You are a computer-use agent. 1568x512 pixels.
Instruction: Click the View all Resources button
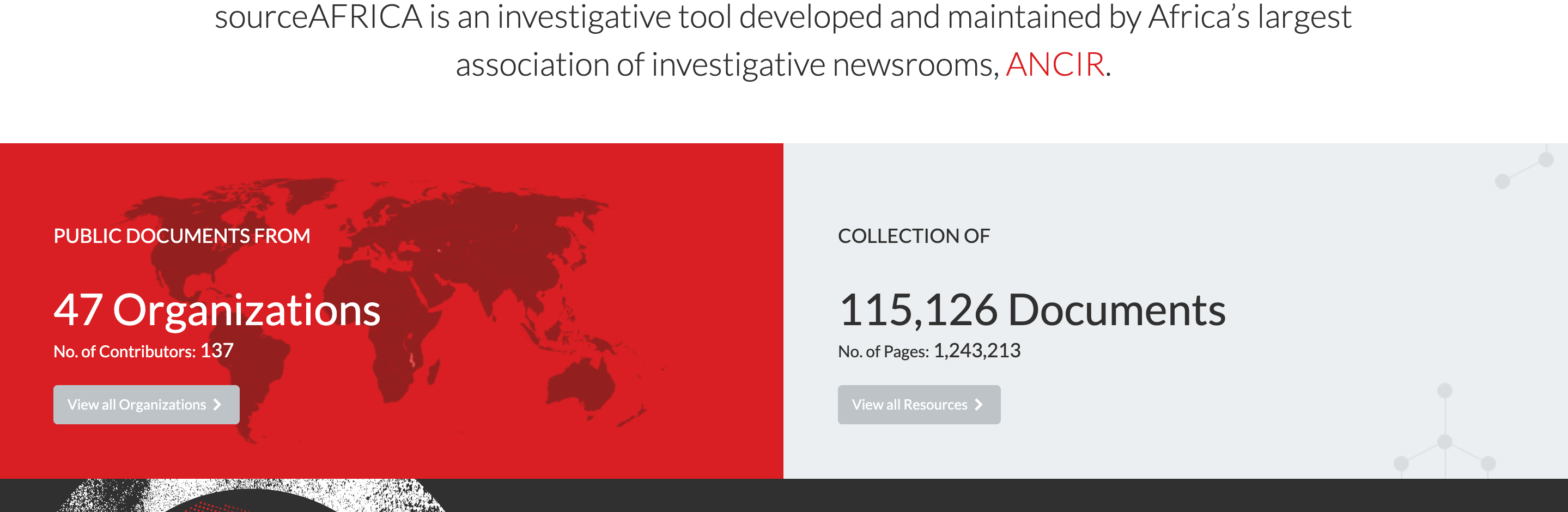pos(918,404)
